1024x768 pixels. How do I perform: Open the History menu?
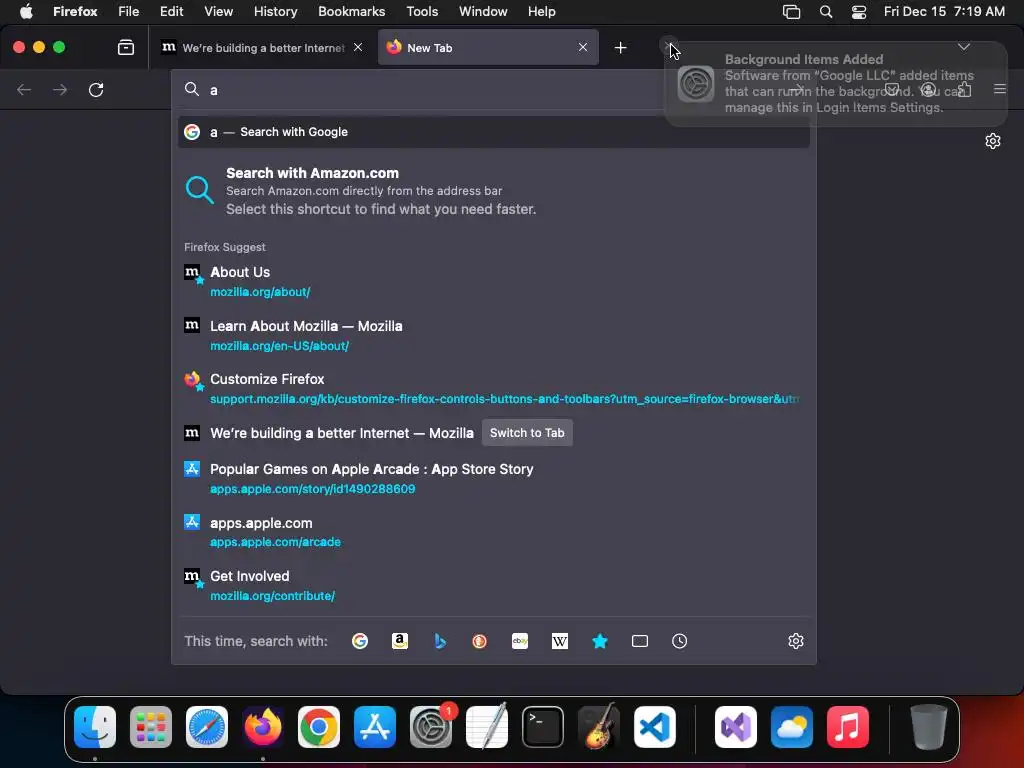275,11
